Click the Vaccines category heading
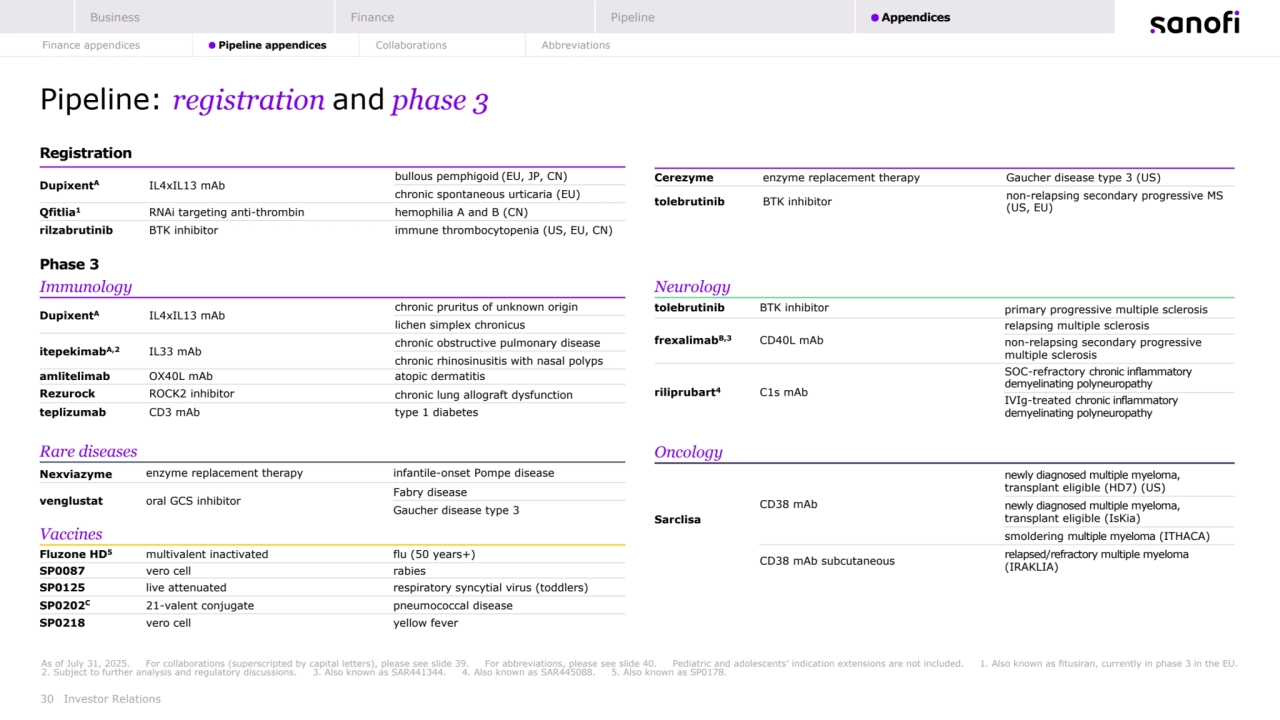The height and width of the screenshot is (720, 1280). 71,534
